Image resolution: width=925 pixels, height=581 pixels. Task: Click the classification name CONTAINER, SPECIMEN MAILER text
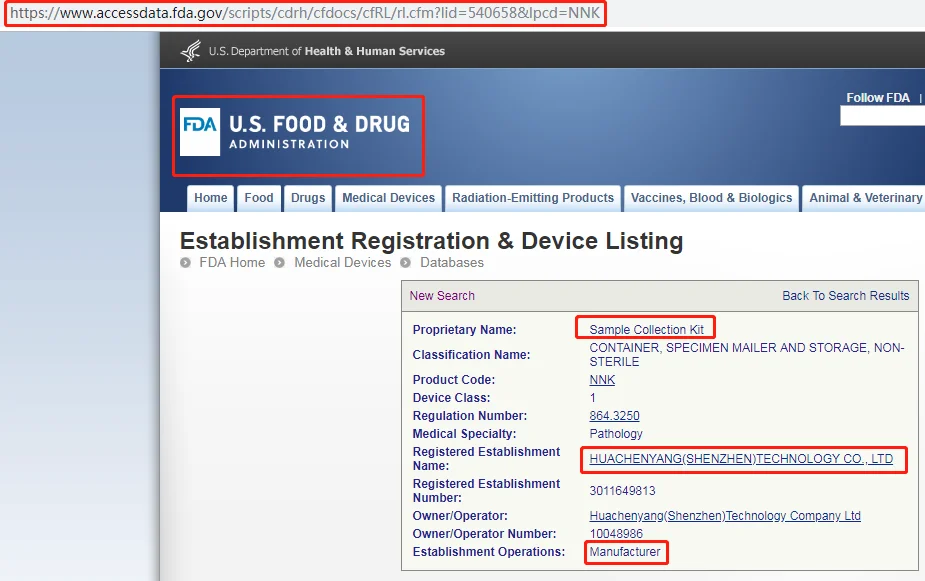[x=747, y=354]
